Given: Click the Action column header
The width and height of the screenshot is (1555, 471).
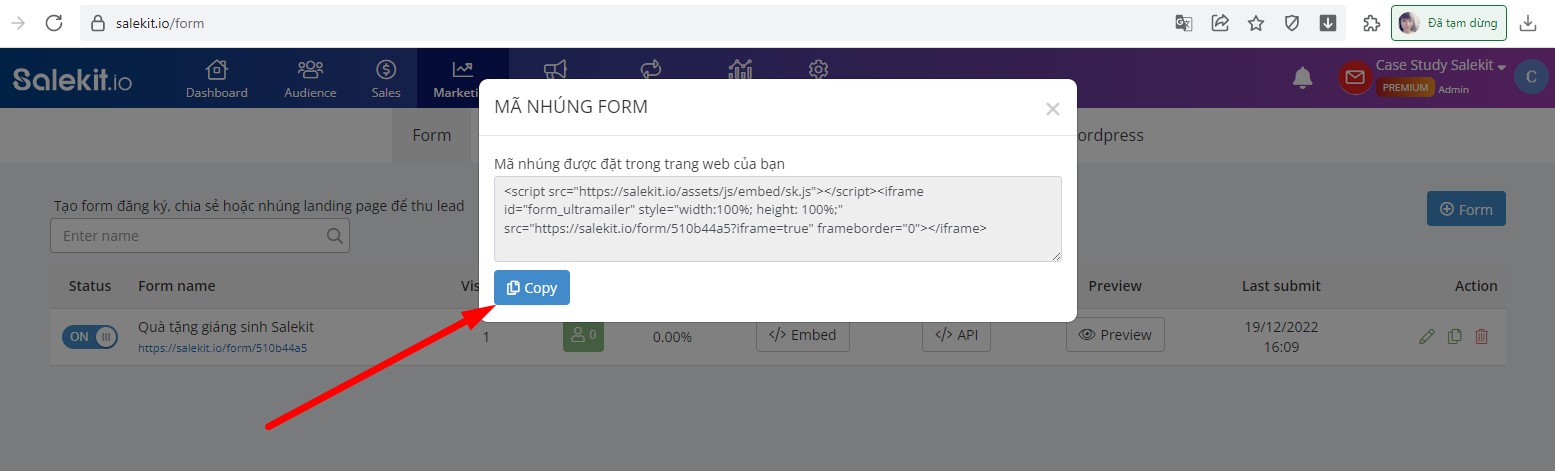Looking at the screenshot, I should (1476, 286).
